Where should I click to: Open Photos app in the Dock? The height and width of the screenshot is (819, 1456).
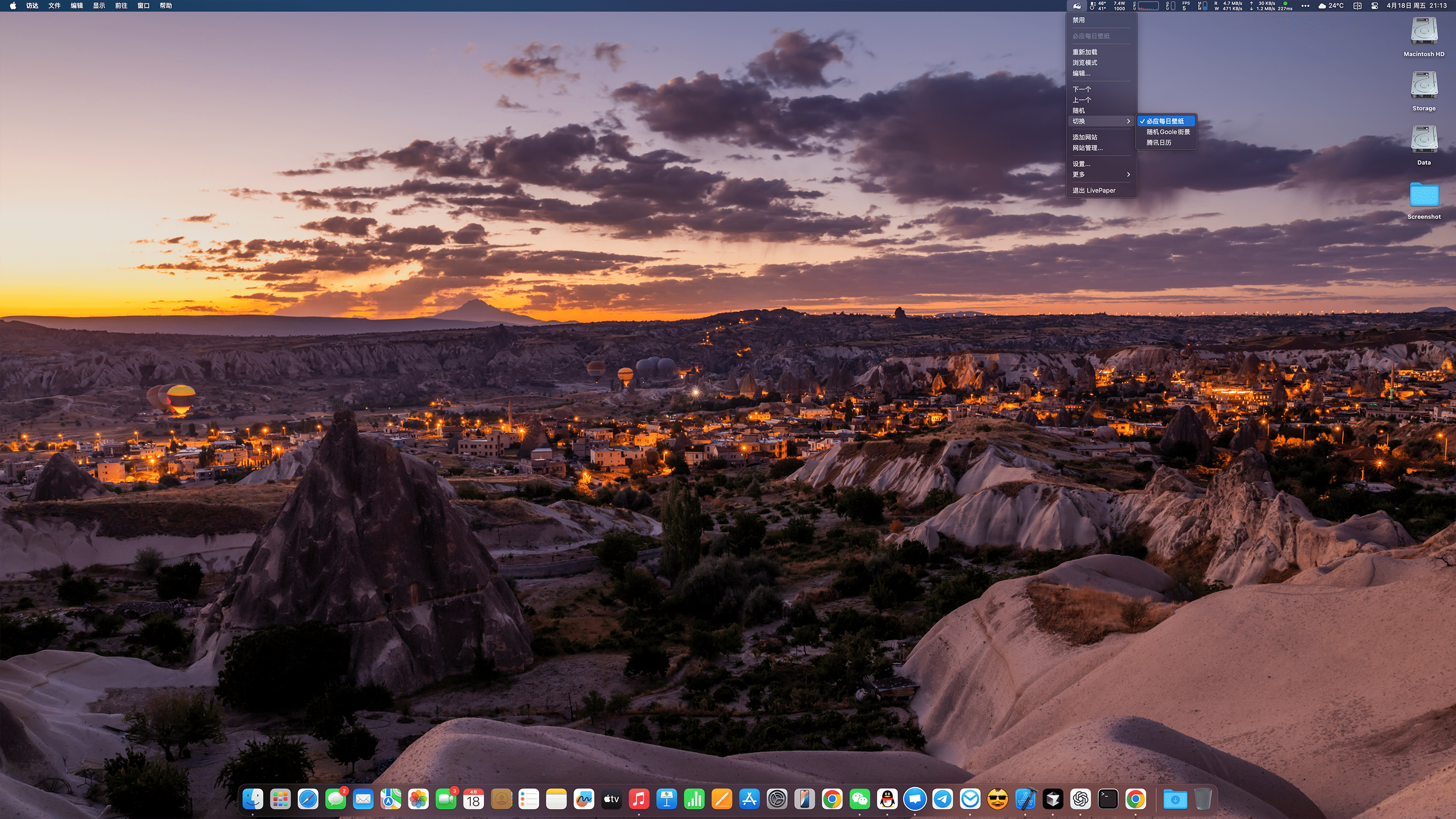[418, 799]
